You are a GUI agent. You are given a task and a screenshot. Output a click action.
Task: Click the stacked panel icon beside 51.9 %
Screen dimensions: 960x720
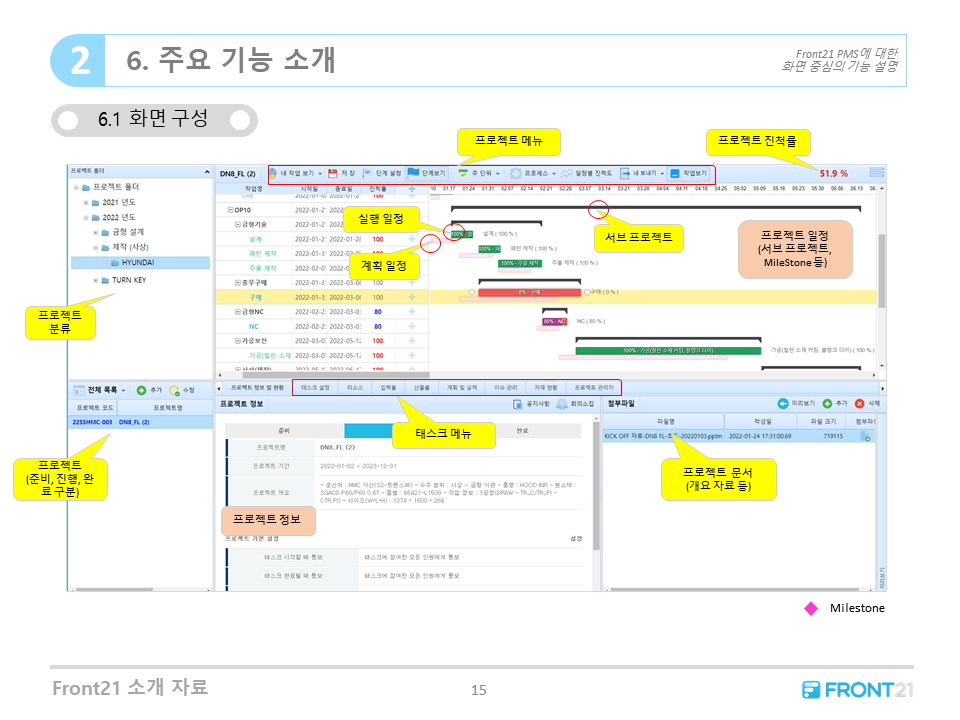pos(877,173)
